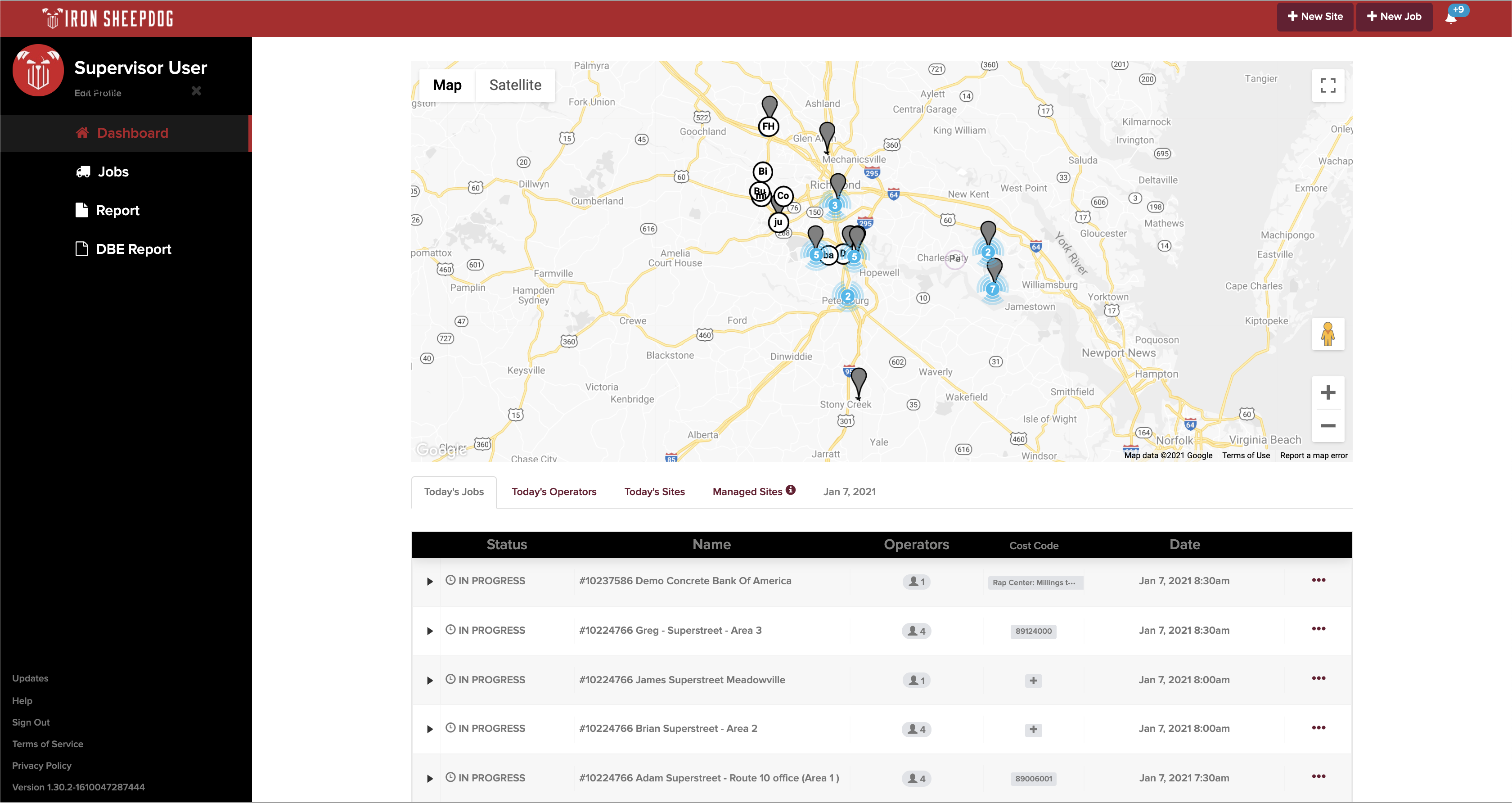Switch to Today's Operators tab
Screen dimensions: 1512x803
coord(553,492)
